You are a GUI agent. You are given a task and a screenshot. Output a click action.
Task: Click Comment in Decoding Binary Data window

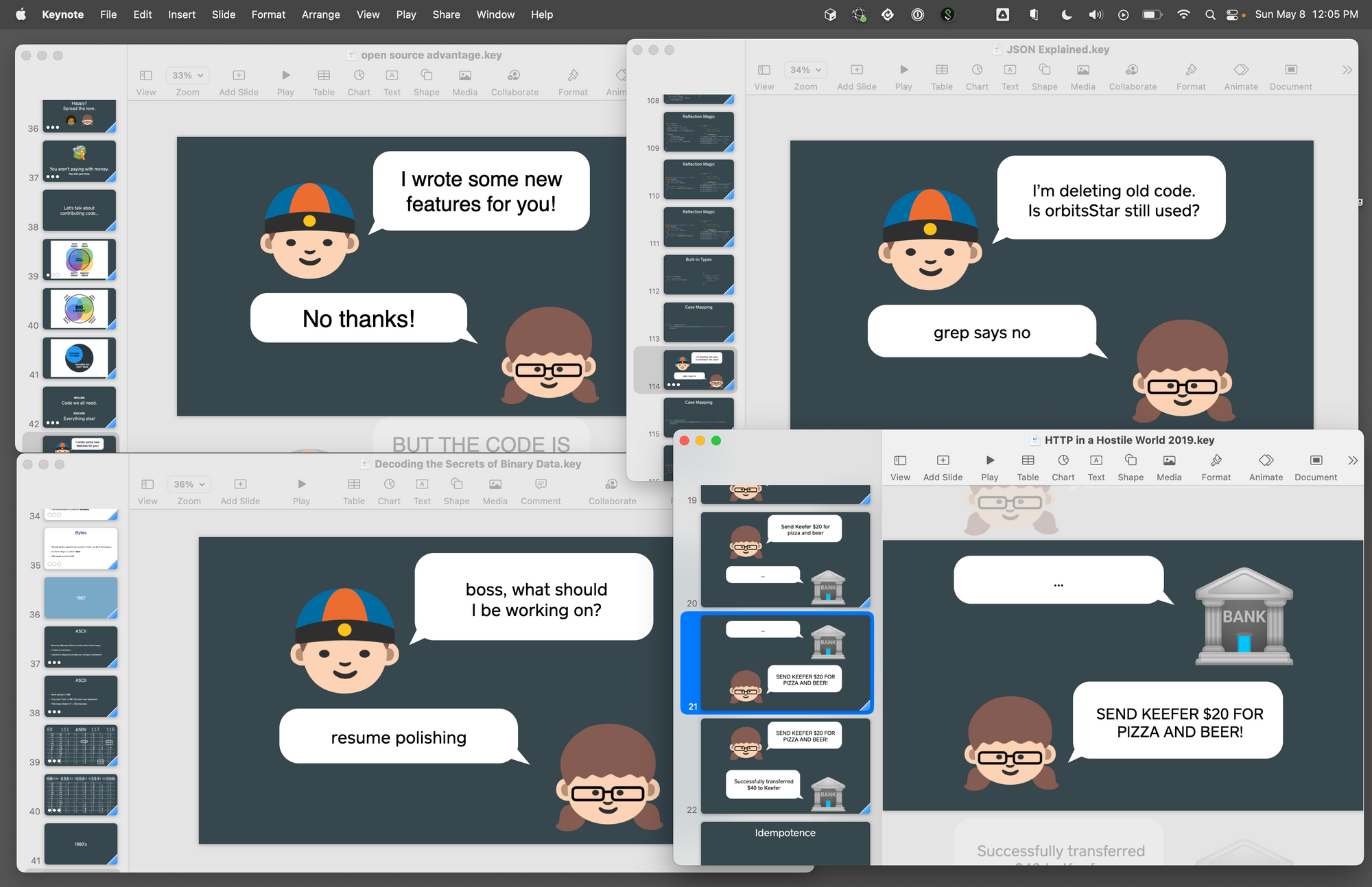[541, 491]
